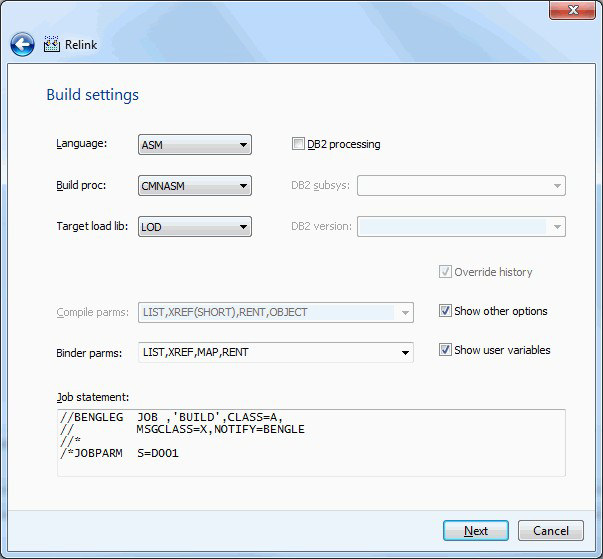
Task: Enable DB2 processing checkbox
Action: (x=298, y=144)
